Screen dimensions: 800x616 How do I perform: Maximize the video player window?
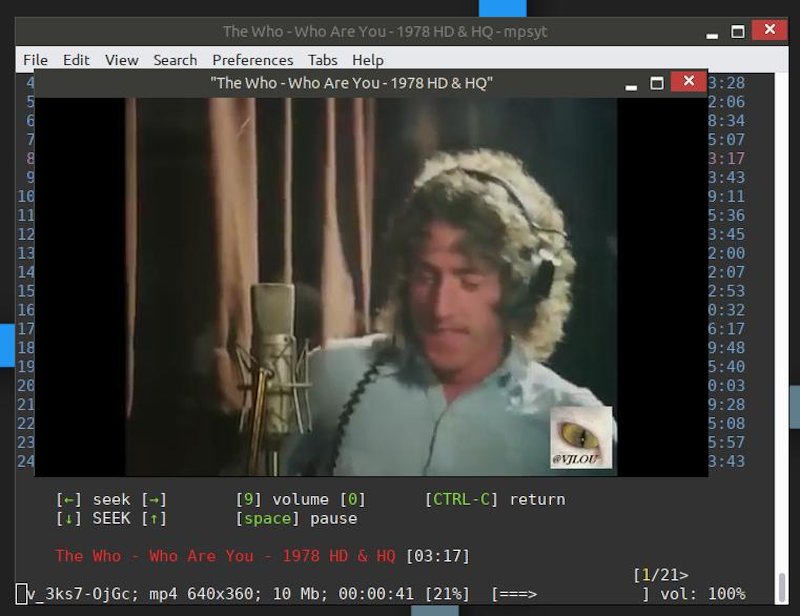657,83
